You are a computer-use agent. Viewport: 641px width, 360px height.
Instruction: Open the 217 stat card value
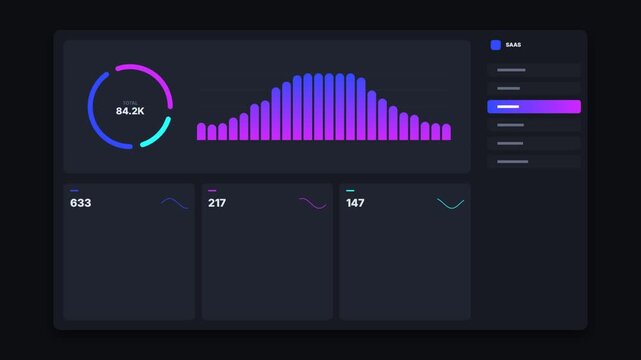click(x=217, y=203)
